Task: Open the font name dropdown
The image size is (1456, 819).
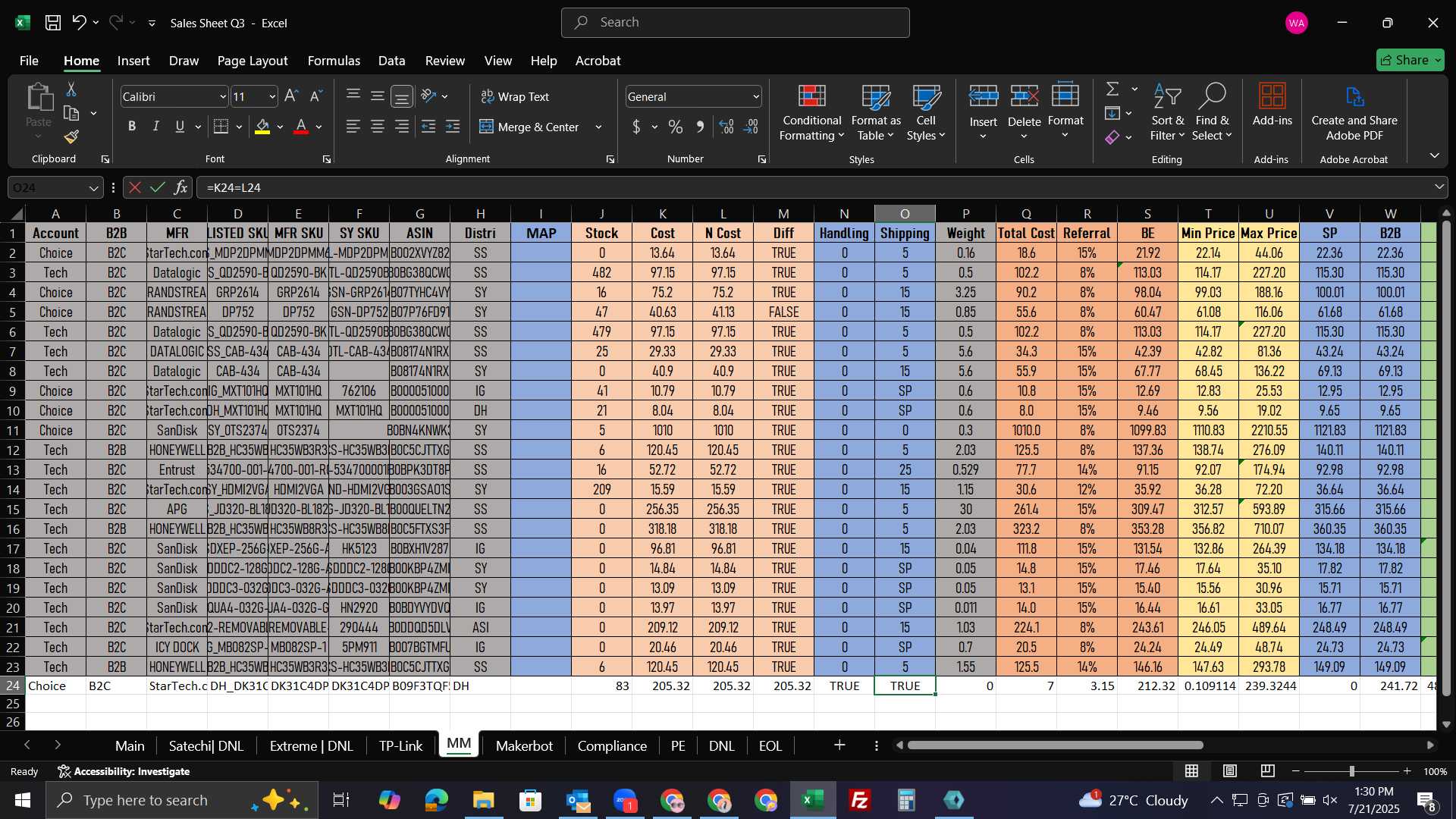Action: click(223, 97)
